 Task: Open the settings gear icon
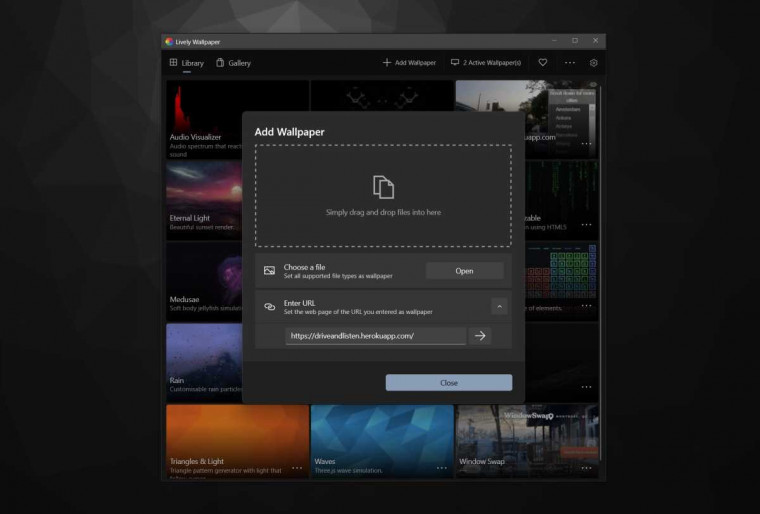point(593,63)
